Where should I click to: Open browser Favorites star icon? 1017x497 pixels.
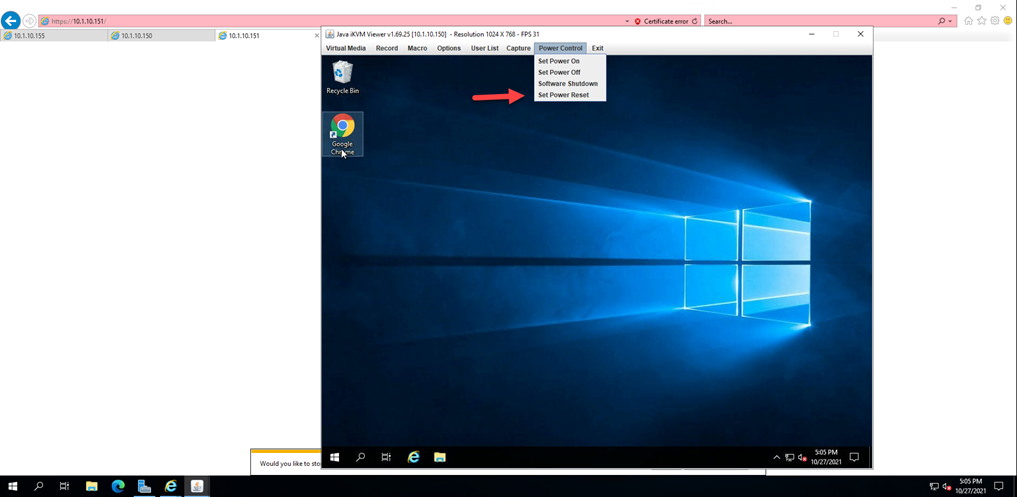(981, 21)
